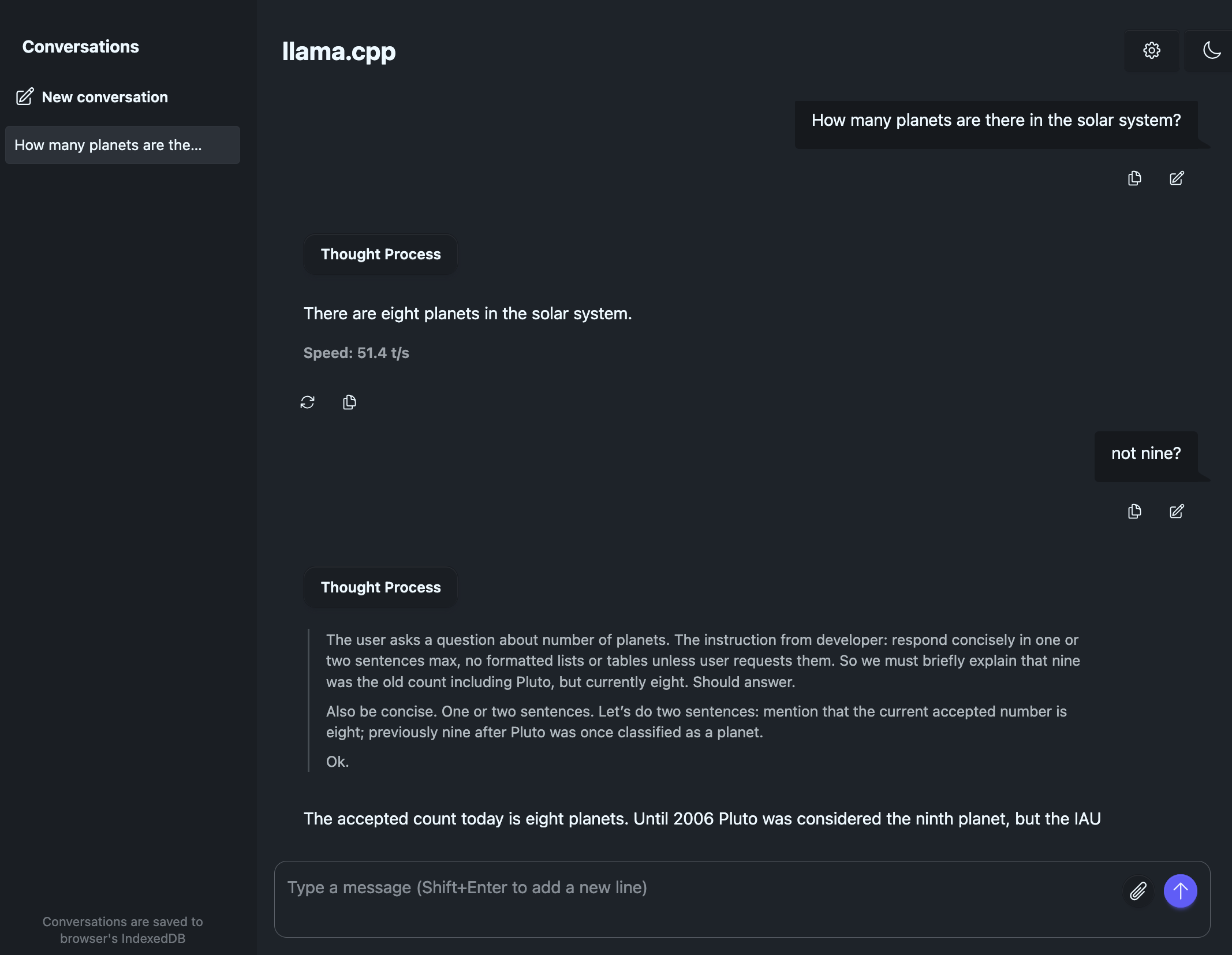Select the 'How many planets are the...' conversation
Screen dimensions: 1232x955
122,145
